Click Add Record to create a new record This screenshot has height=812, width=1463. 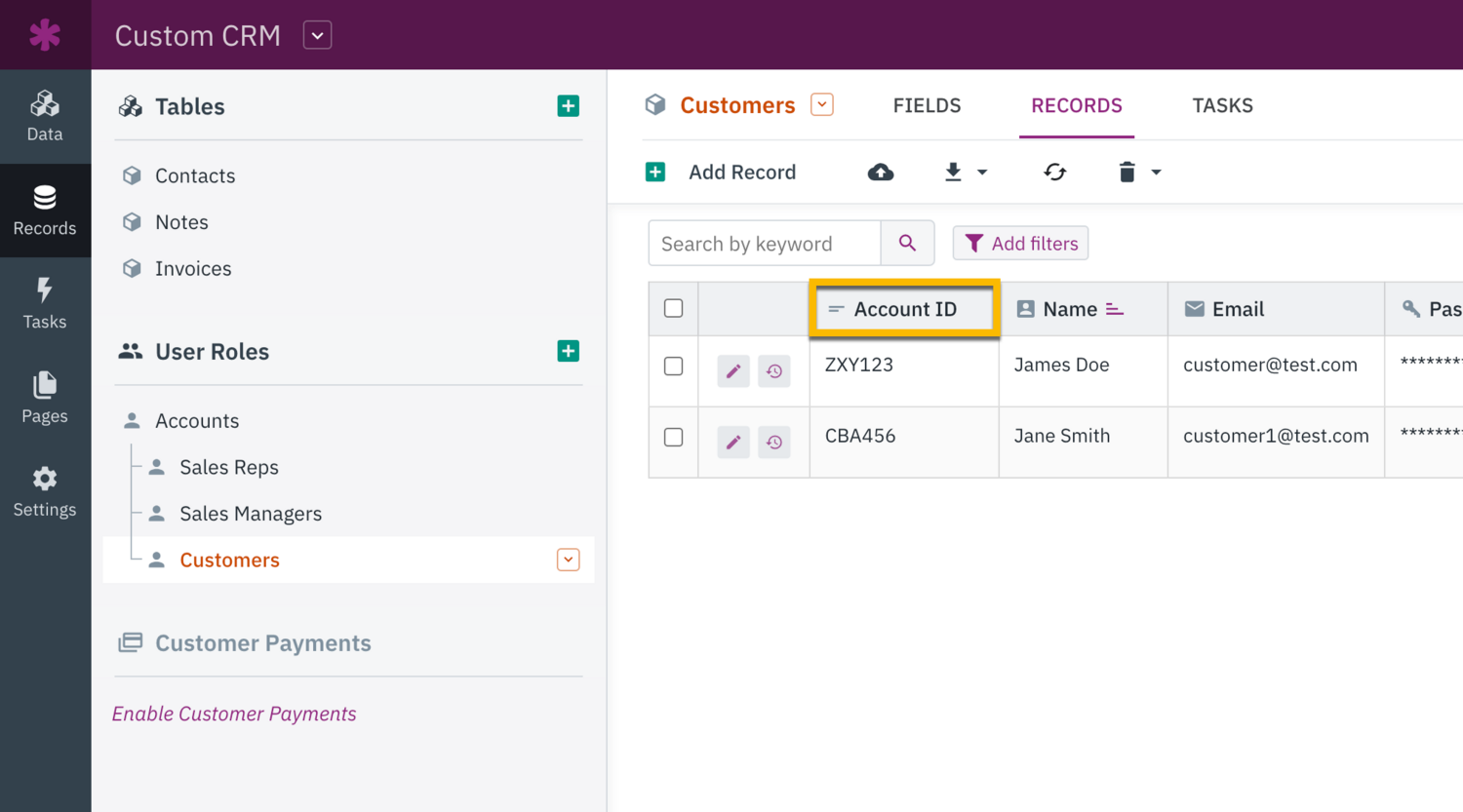(x=741, y=172)
